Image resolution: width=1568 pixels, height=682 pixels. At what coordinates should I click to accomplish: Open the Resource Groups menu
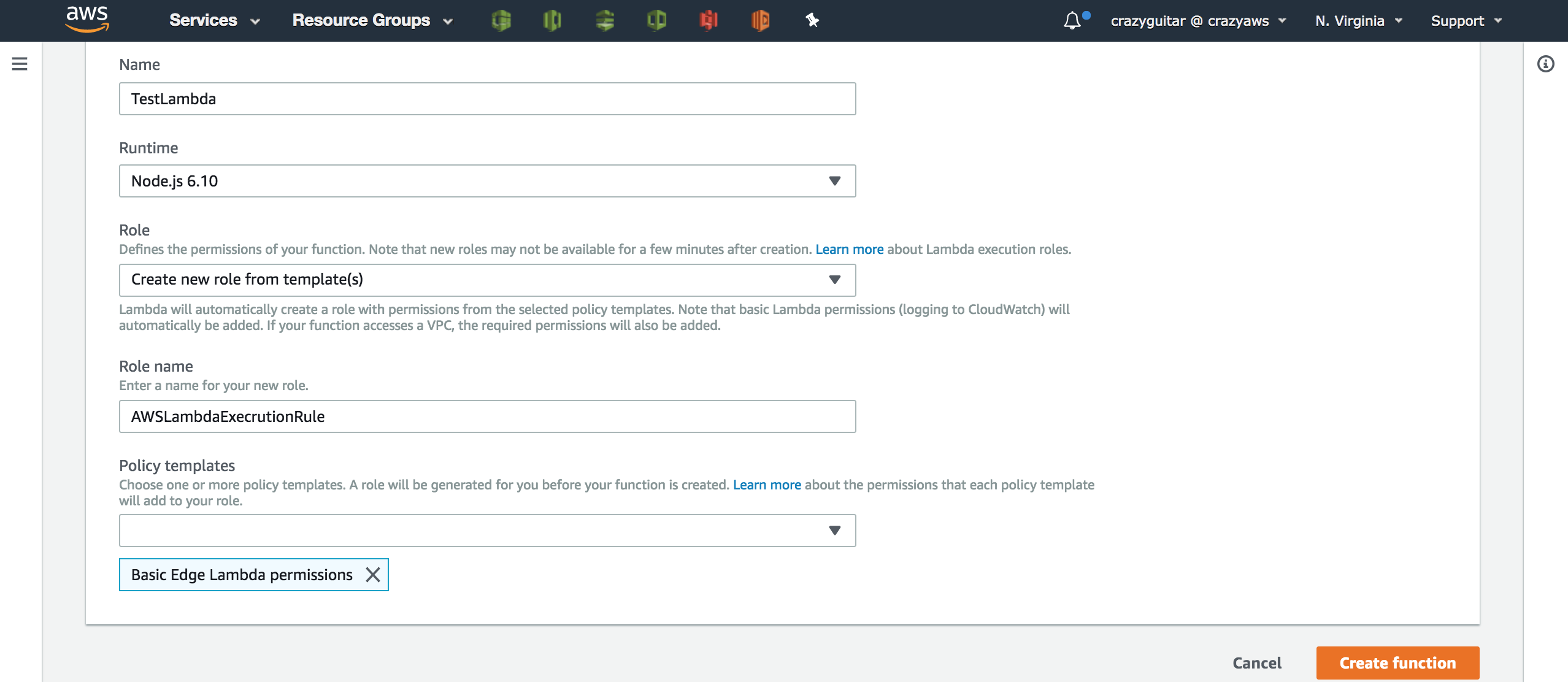372,20
